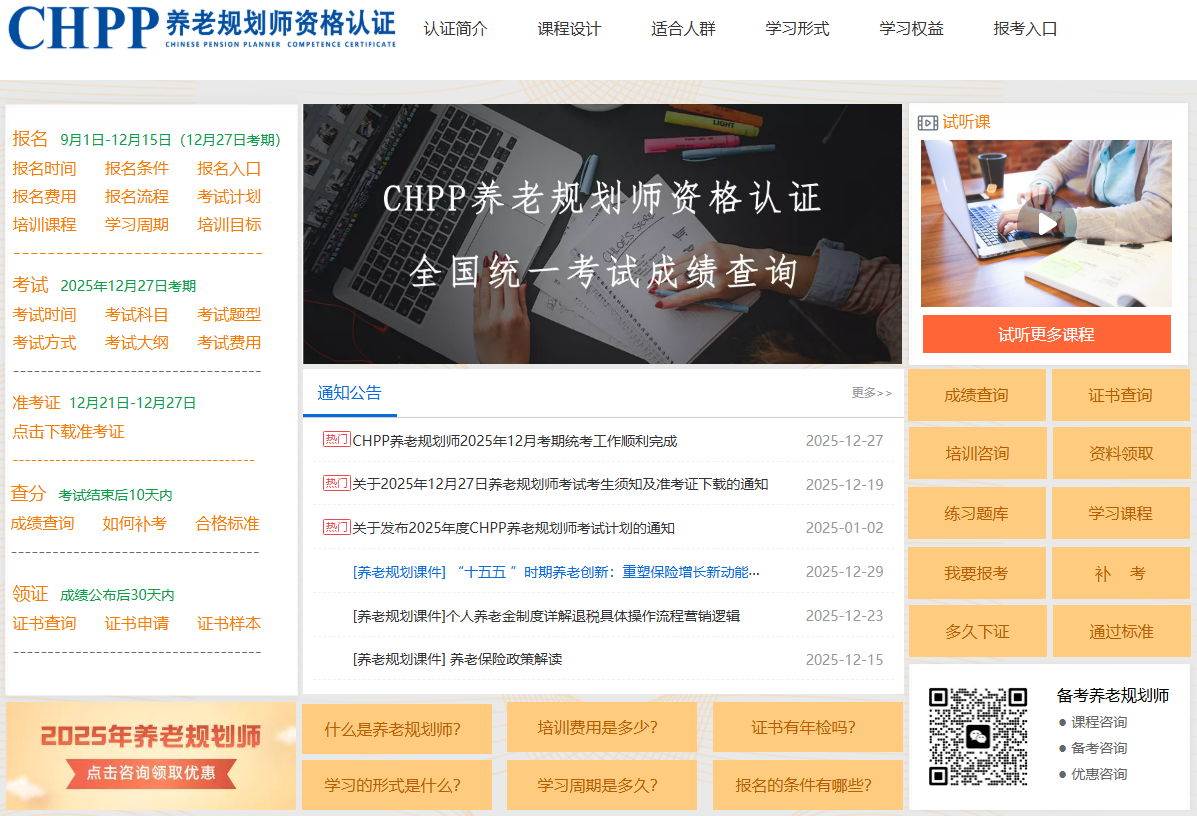Open the 成绩查询 quick button
The height and width of the screenshot is (816, 1197).
point(976,395)
